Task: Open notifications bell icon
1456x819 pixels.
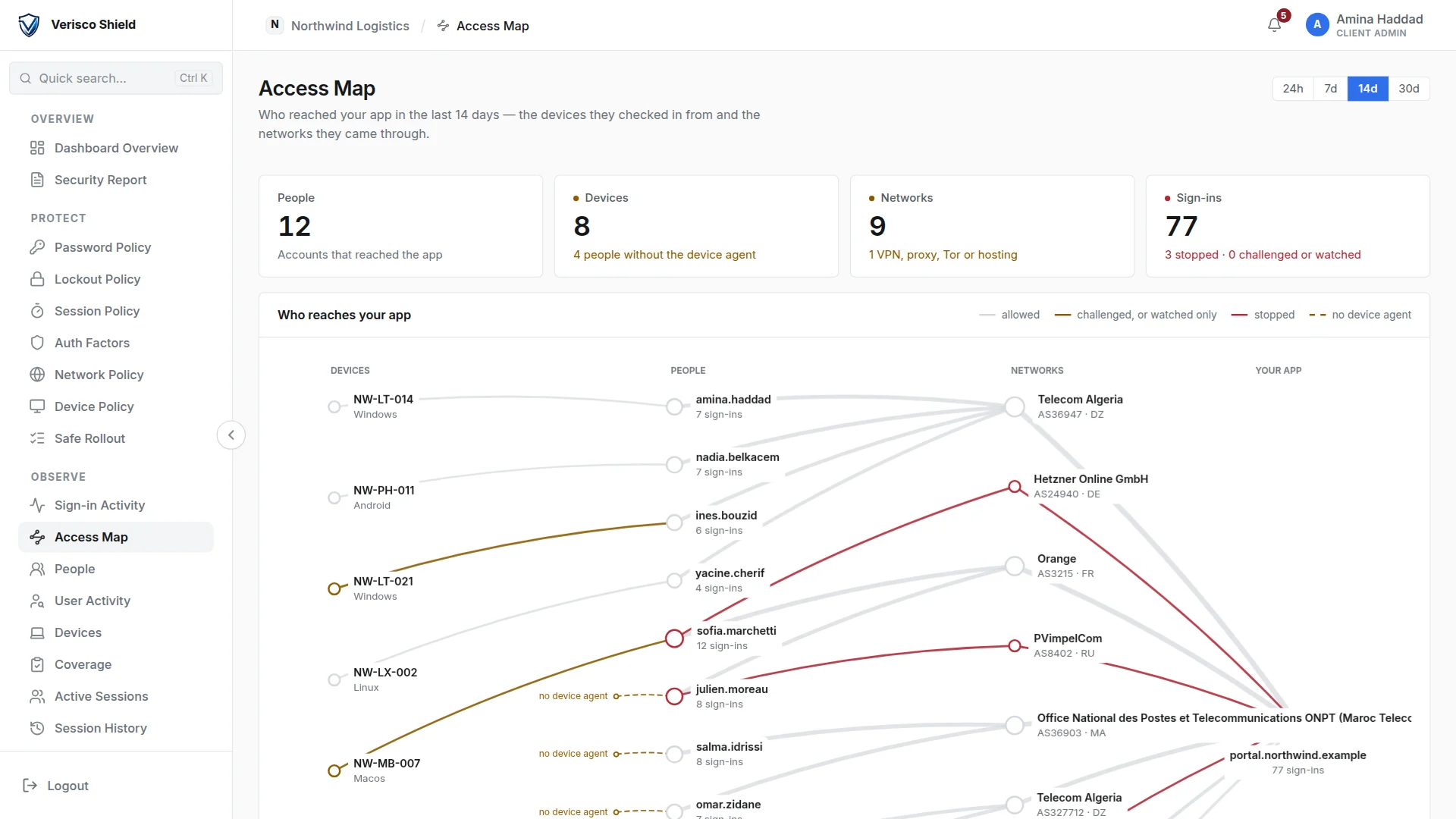Action: coord(1275,25)
